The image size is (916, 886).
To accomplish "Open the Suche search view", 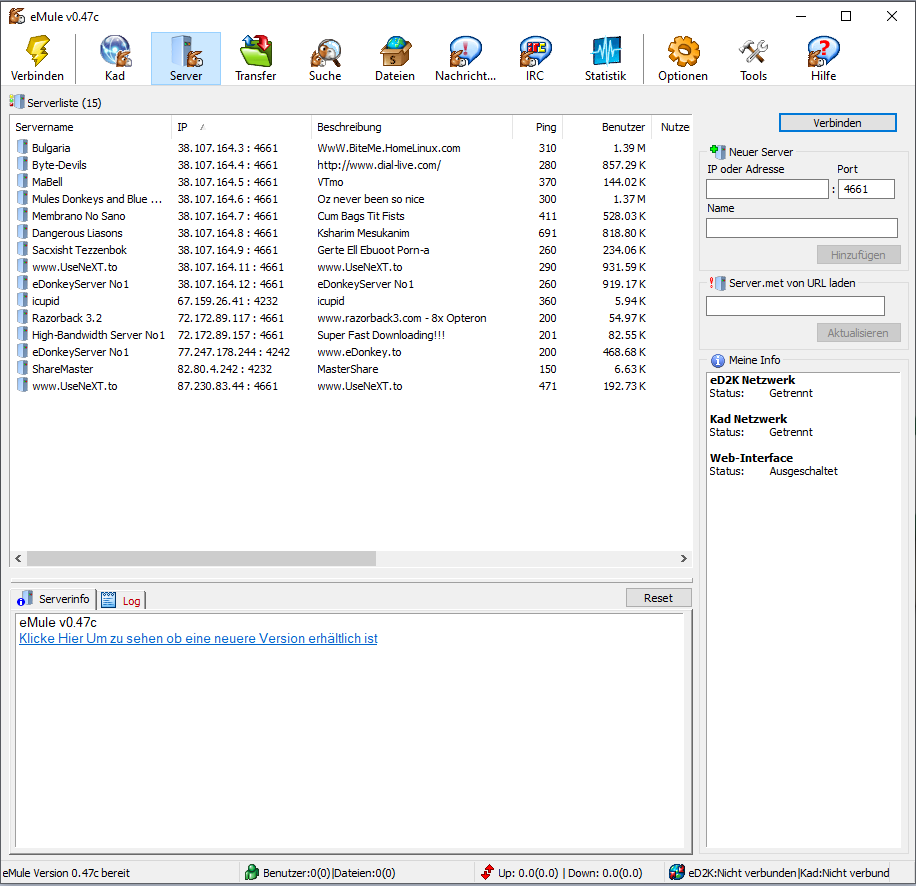I will [325, 58].
